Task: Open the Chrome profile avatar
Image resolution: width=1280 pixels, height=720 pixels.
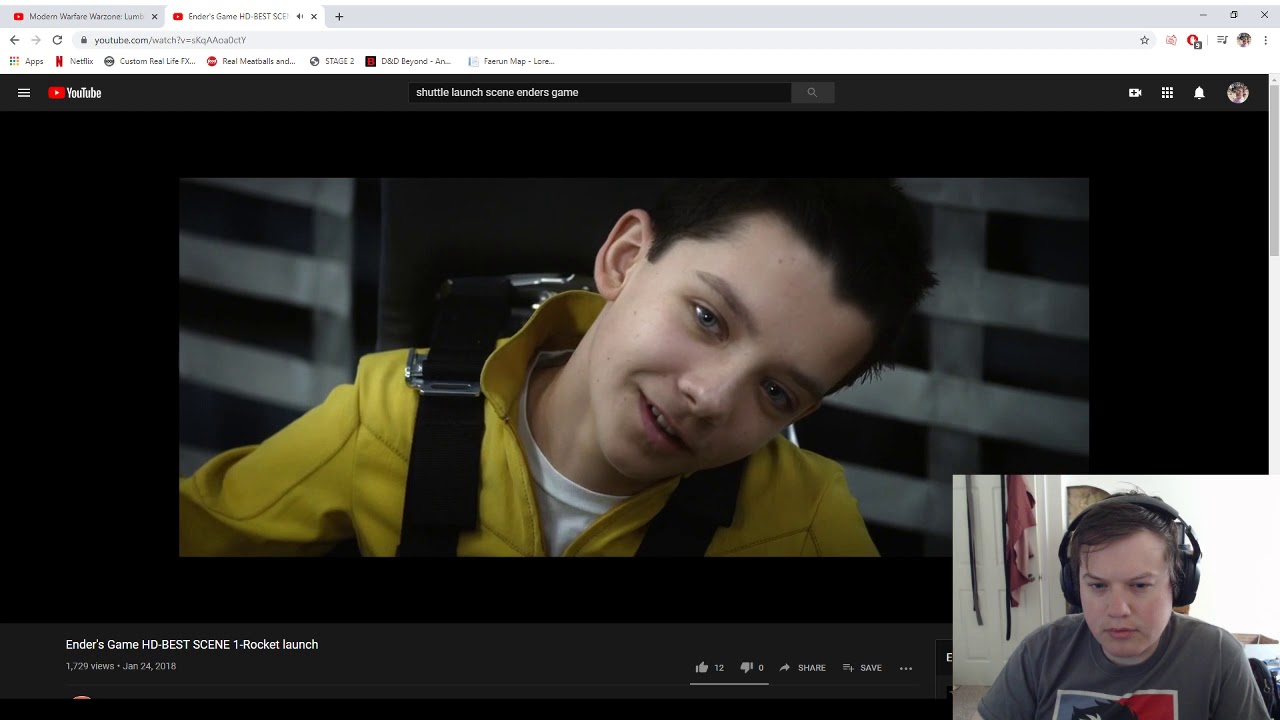Action: click(1244, 40)
